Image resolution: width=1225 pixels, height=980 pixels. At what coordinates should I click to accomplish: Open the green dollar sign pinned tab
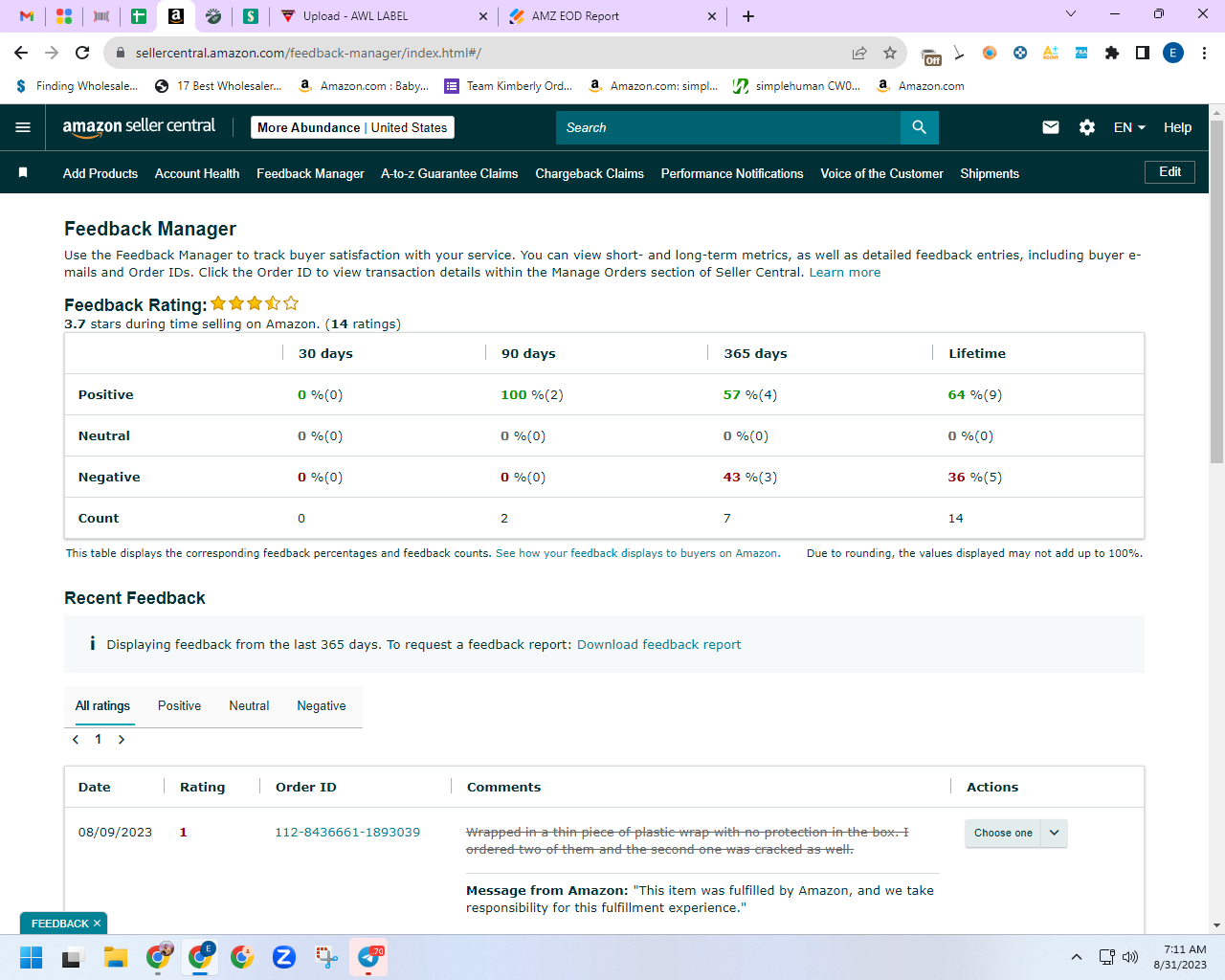(x=251, y=16)
